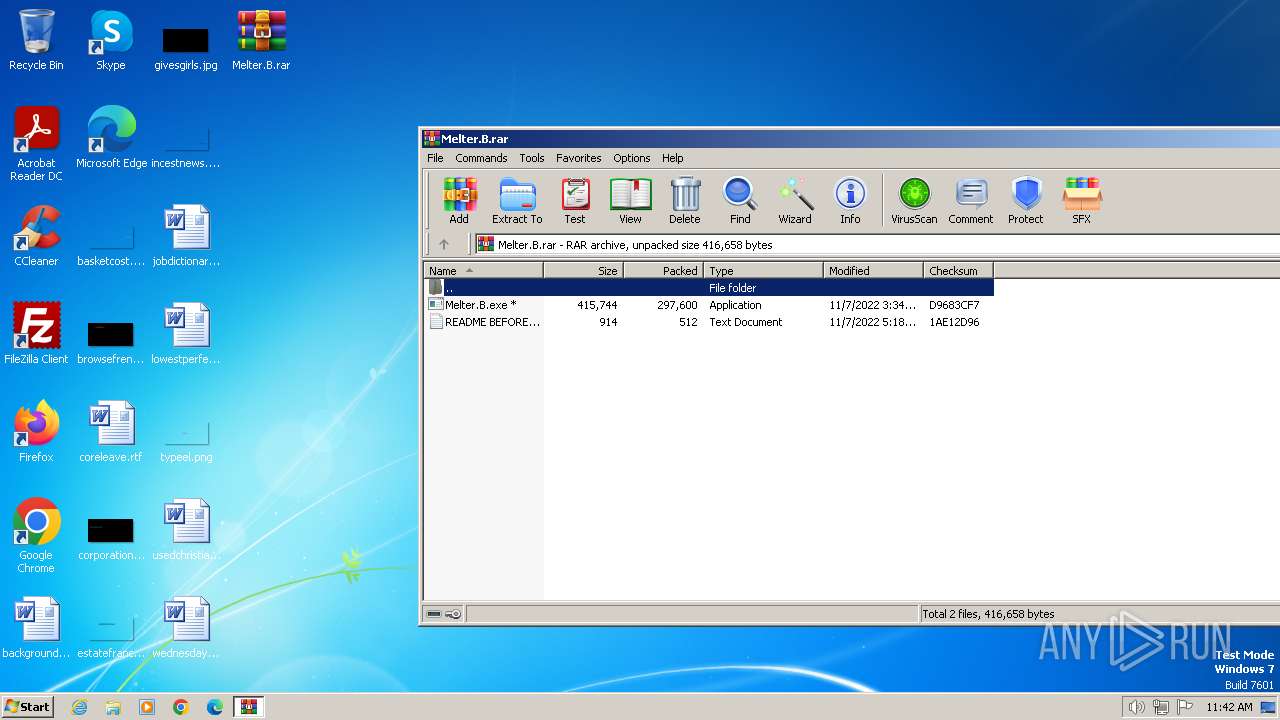
Task: Select Acrobat Reader DC desktop shortcut
Action: pyautogui.click(x=36, y=144)
